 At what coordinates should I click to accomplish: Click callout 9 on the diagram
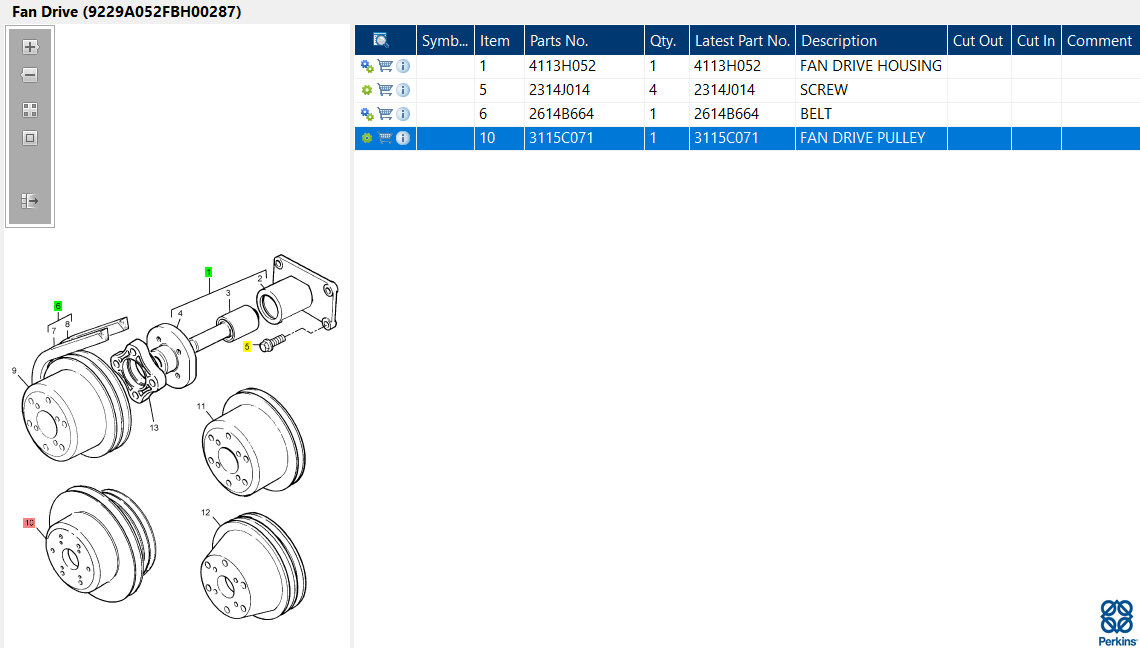(x=14, y=371)
